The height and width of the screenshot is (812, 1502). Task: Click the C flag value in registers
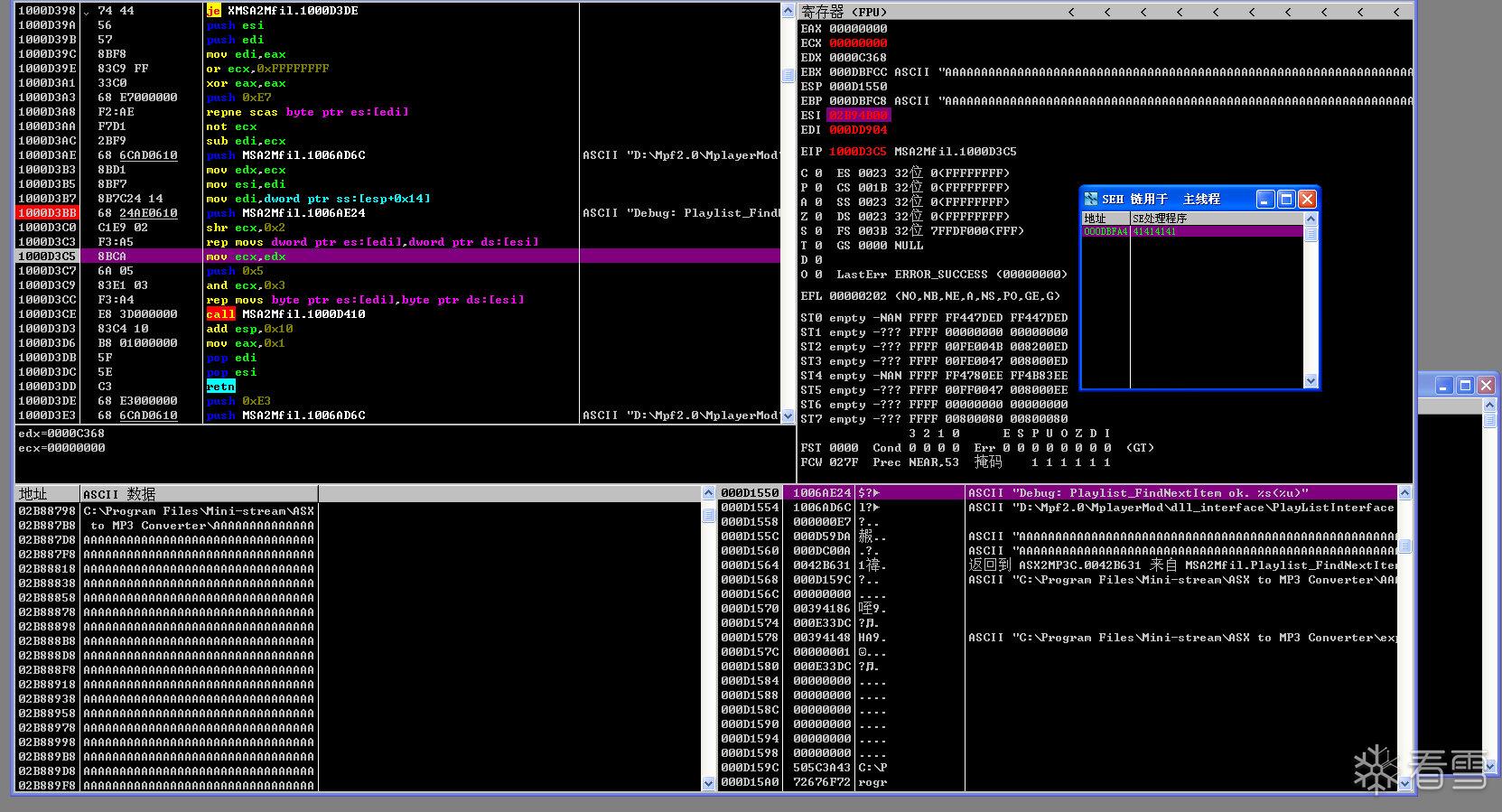coord(818,173)
